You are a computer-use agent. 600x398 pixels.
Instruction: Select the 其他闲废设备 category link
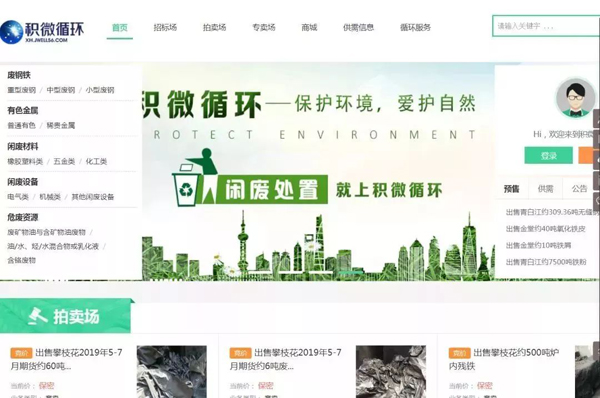[93, 197]
